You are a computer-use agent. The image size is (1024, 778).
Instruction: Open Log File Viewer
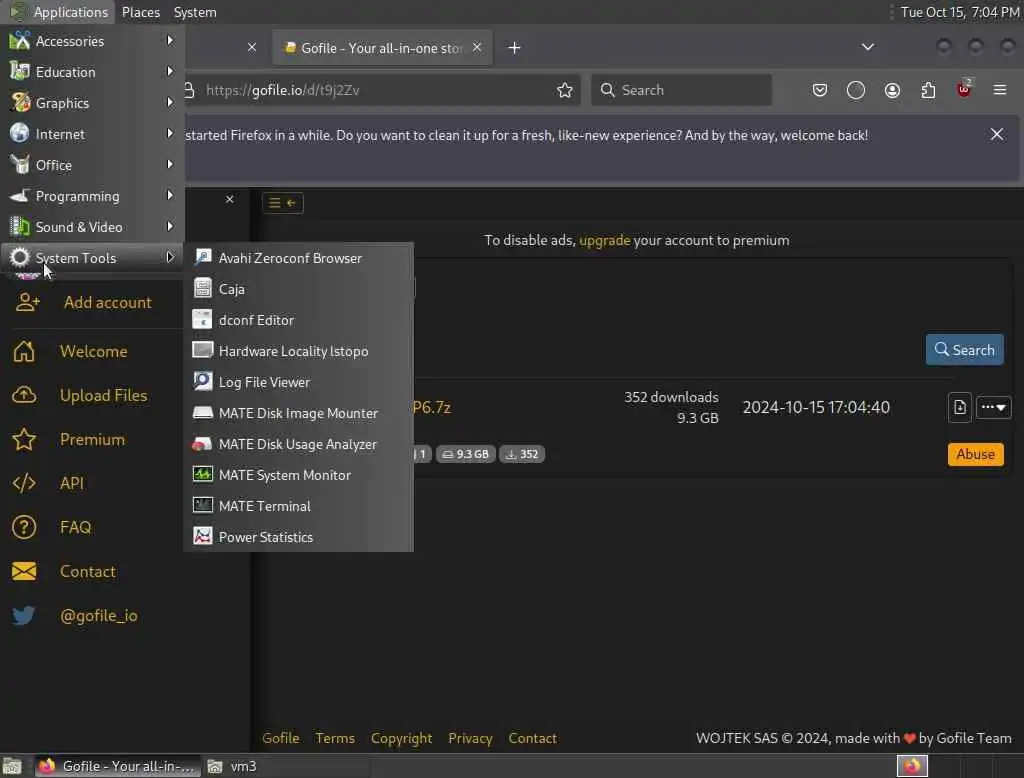click(x=298, y=382)
